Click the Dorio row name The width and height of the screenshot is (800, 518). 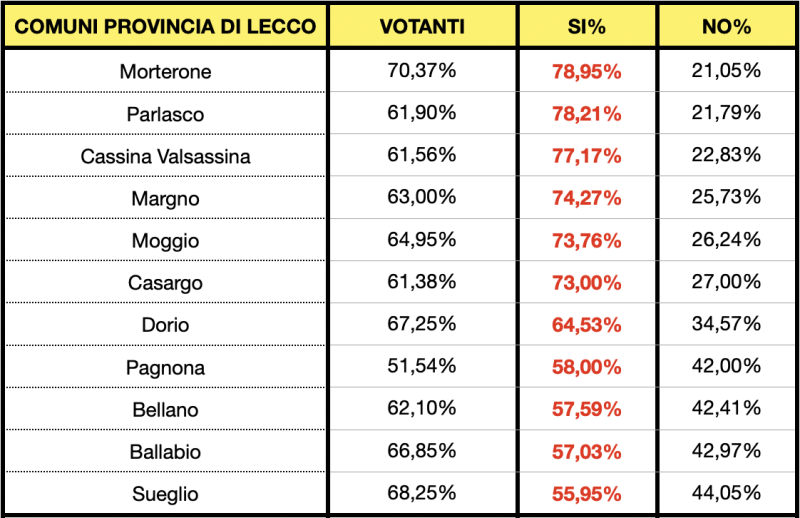[x=165, y=325]
